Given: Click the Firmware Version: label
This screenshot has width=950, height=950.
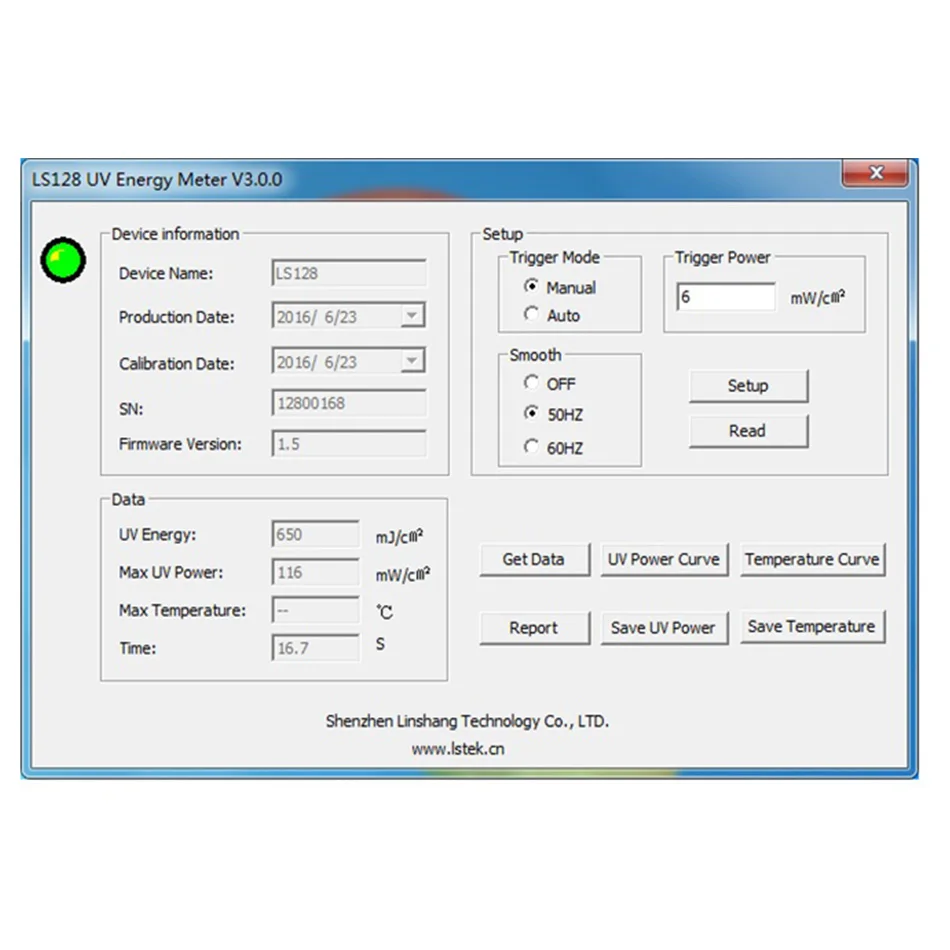Looking at the screenshot, I should coord(180,444).
